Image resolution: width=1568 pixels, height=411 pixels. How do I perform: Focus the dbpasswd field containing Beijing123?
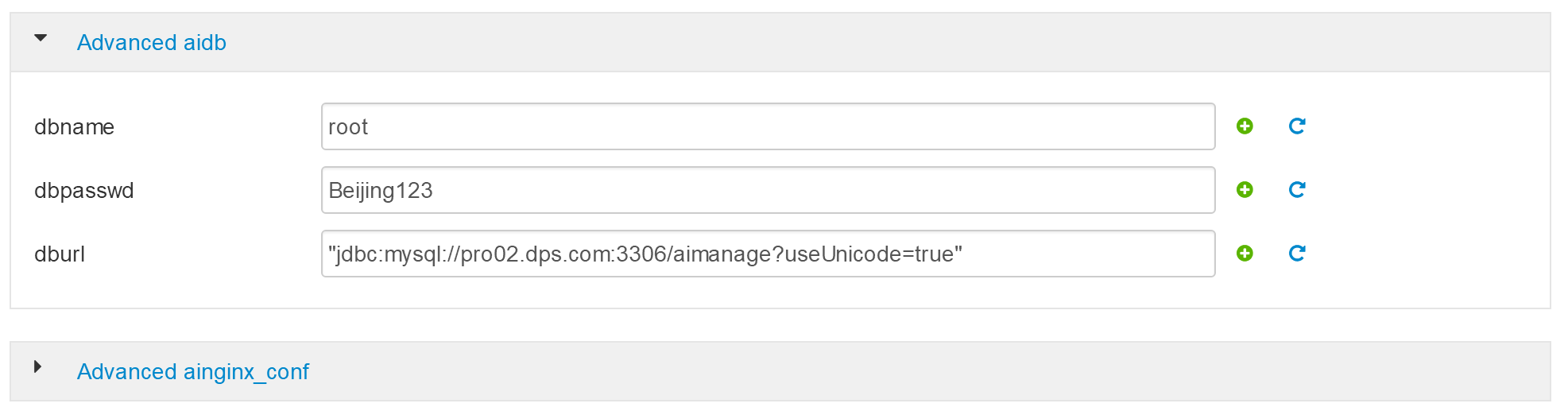(768, 190)
